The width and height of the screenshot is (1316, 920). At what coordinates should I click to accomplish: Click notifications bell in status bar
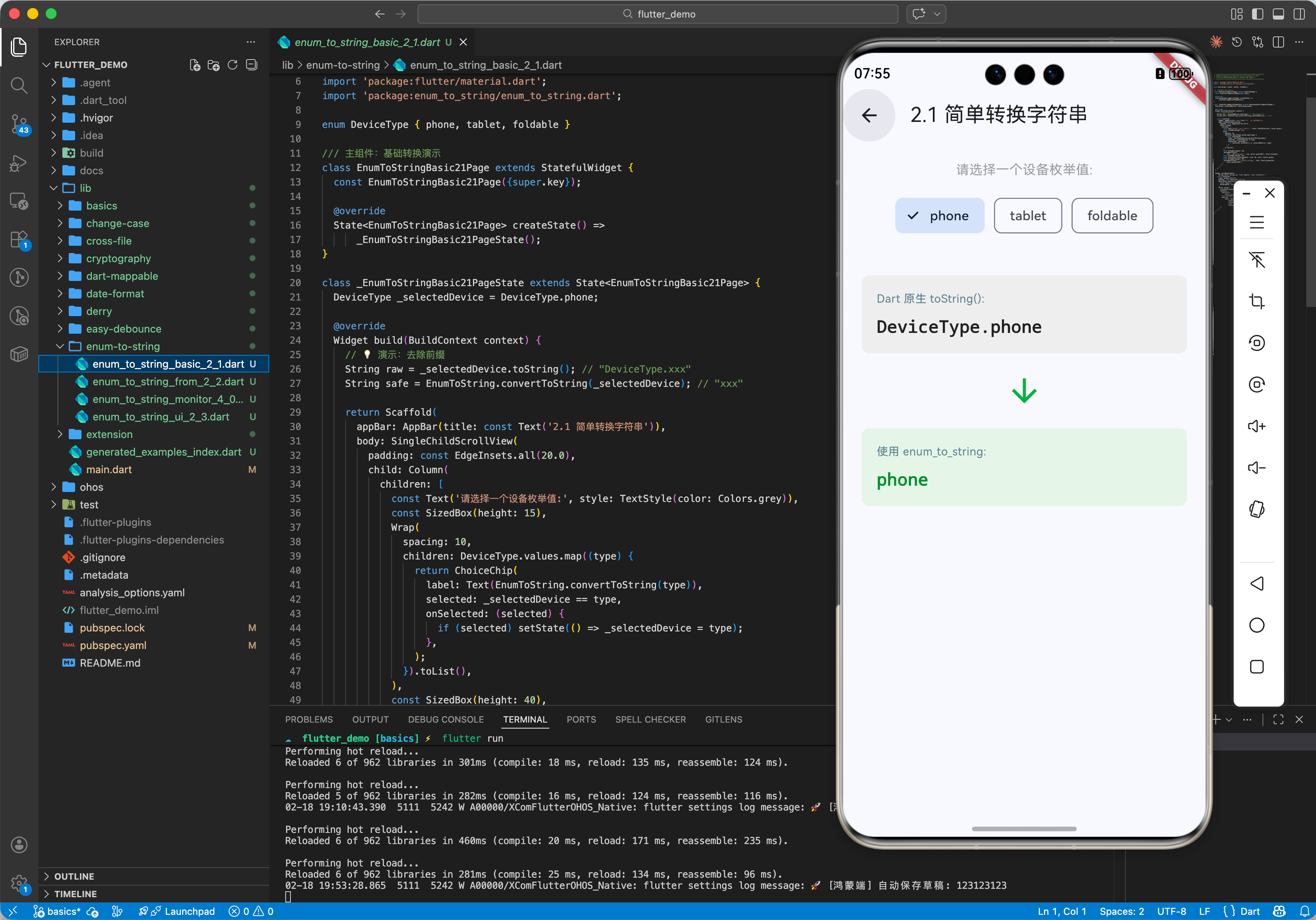(1304, 911)
